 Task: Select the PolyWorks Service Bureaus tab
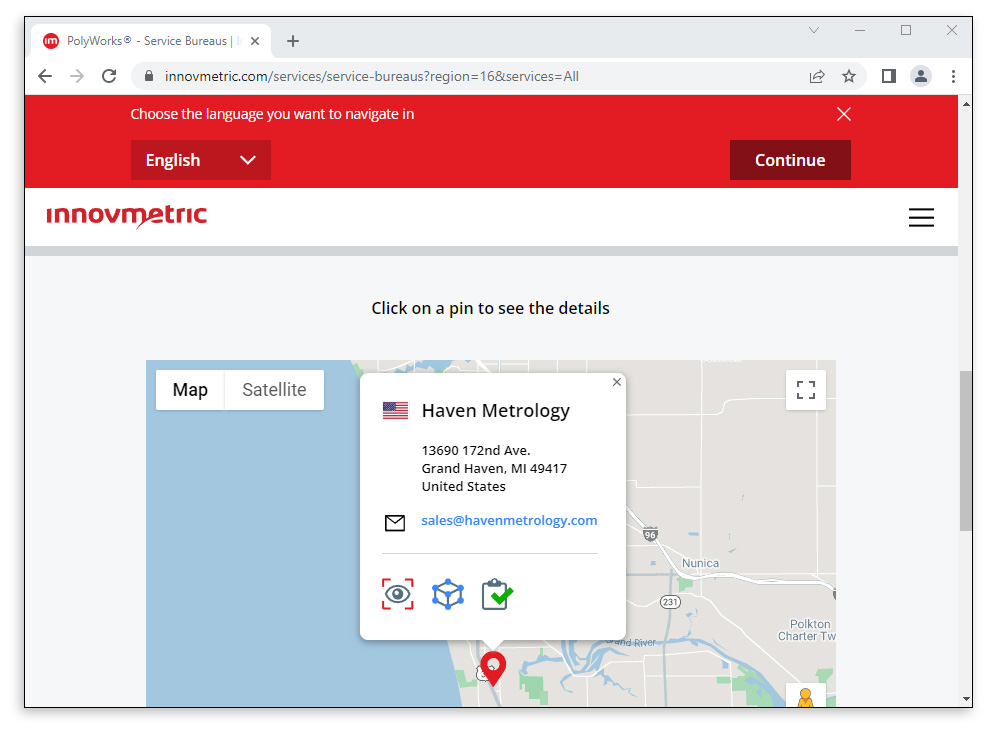pos(151,41)
